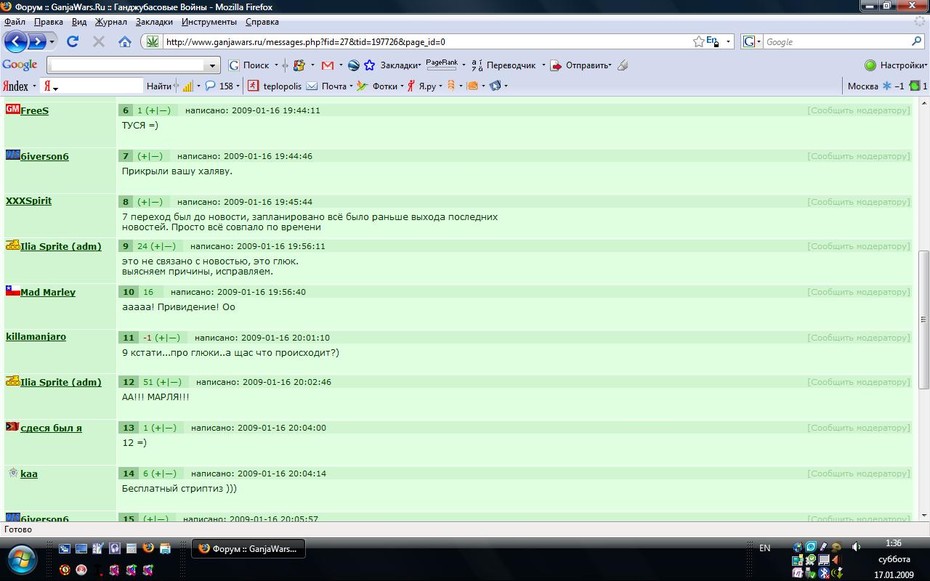Open the Файл menu
Image resolution: width=930 pixels, height=581 pixels.
[x=14, y=22]
